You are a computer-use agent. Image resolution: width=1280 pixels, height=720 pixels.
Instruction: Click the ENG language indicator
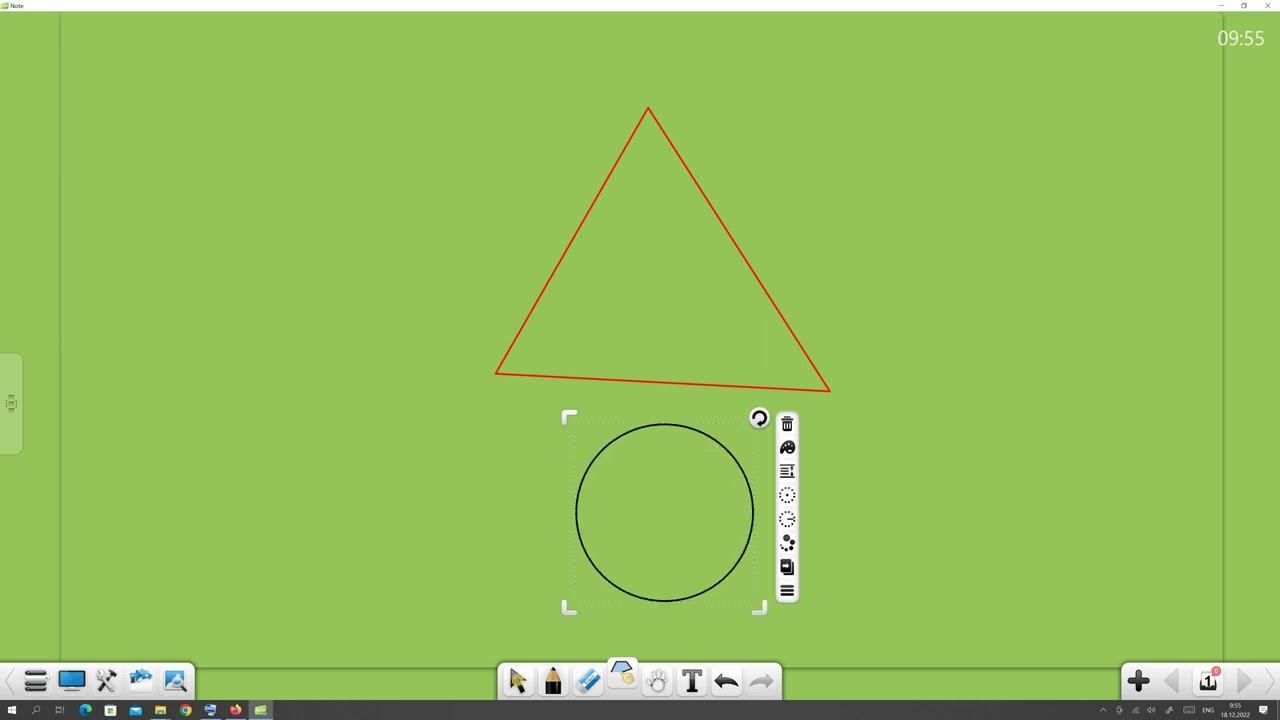(1207, 710)
